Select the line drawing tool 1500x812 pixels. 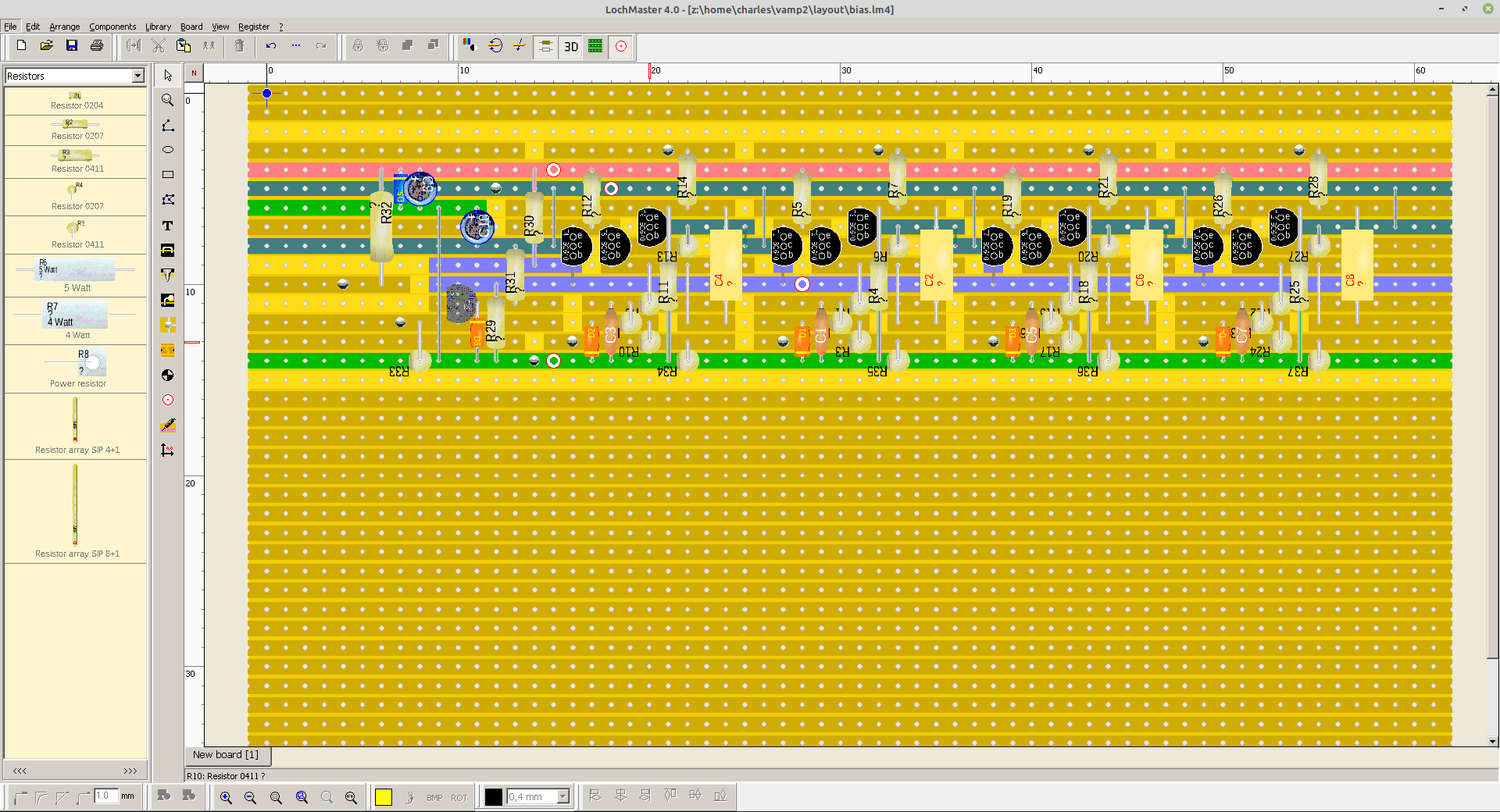(x=168, y=126)
